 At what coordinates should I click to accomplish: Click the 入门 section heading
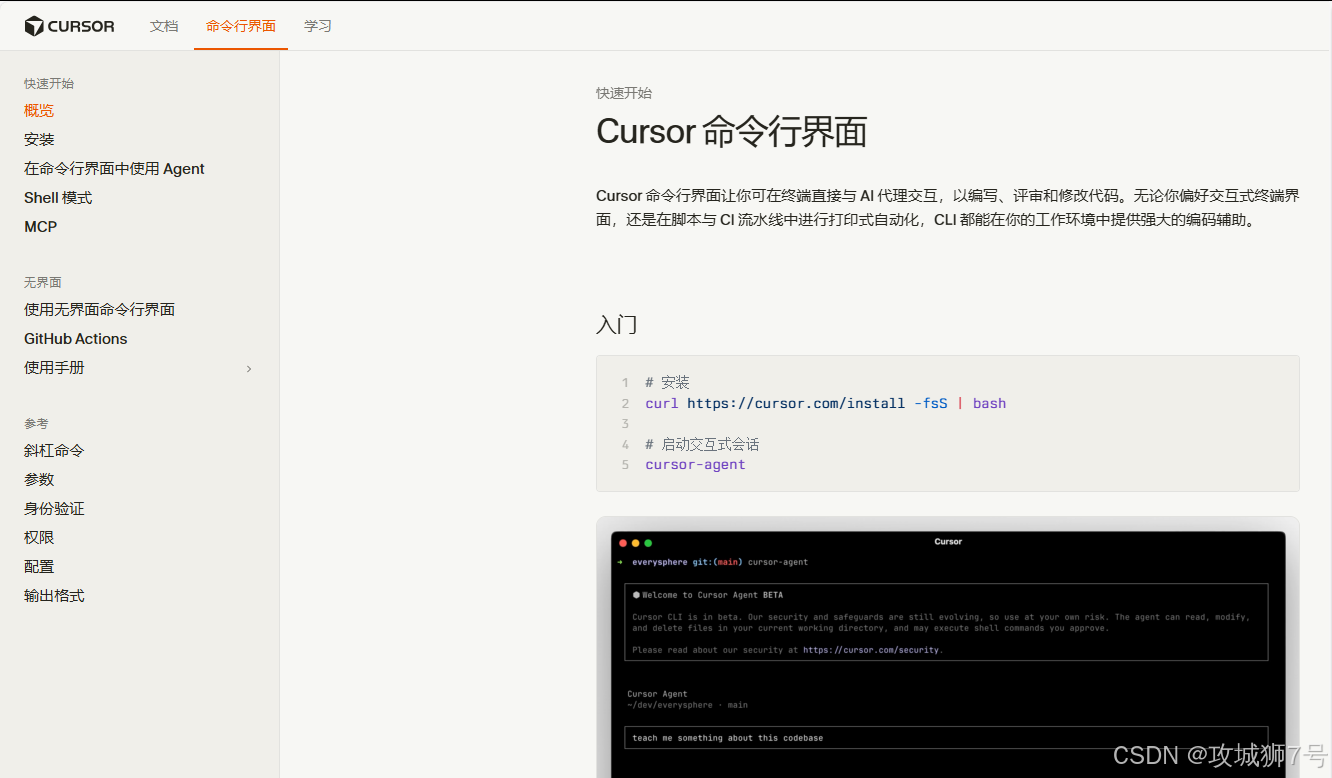pyautogui.click(x=617, y=325)
